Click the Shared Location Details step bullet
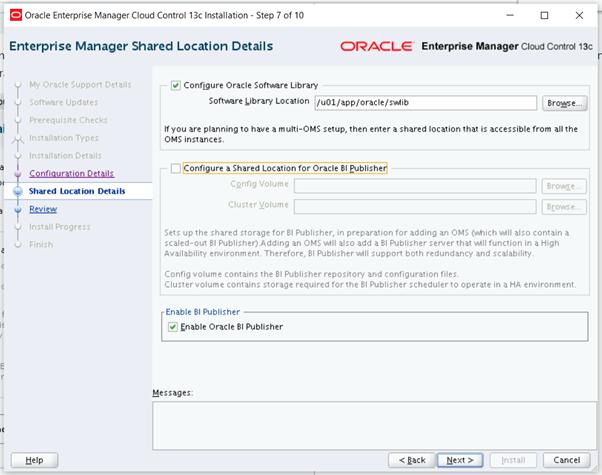The image size is (602, 475). tap(17, 191)
